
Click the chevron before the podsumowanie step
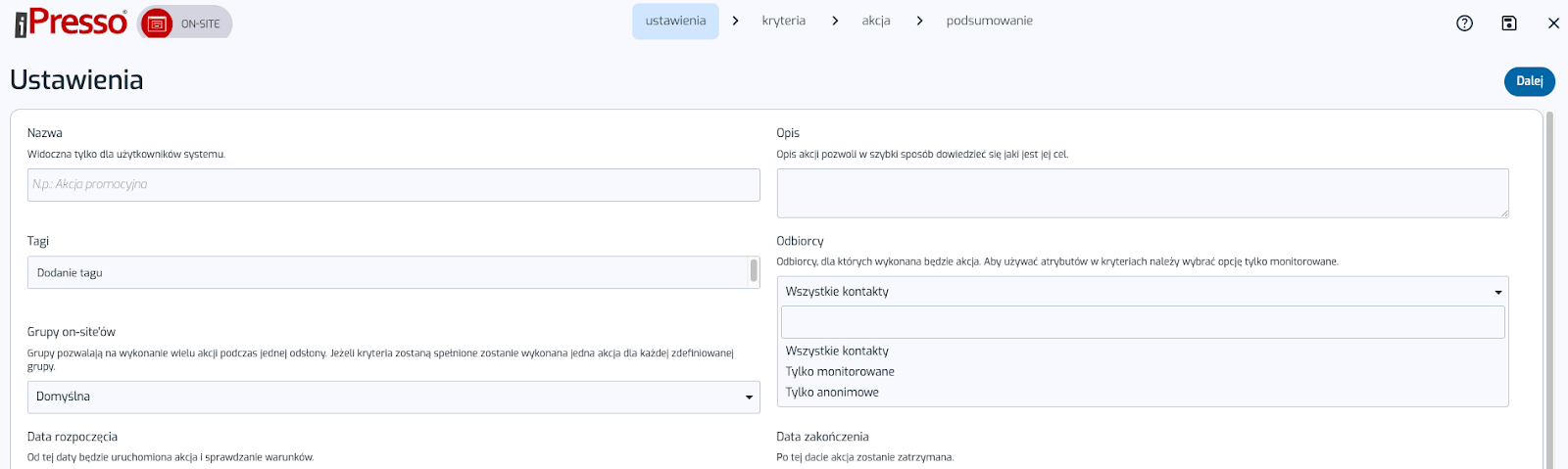[919, 21]
